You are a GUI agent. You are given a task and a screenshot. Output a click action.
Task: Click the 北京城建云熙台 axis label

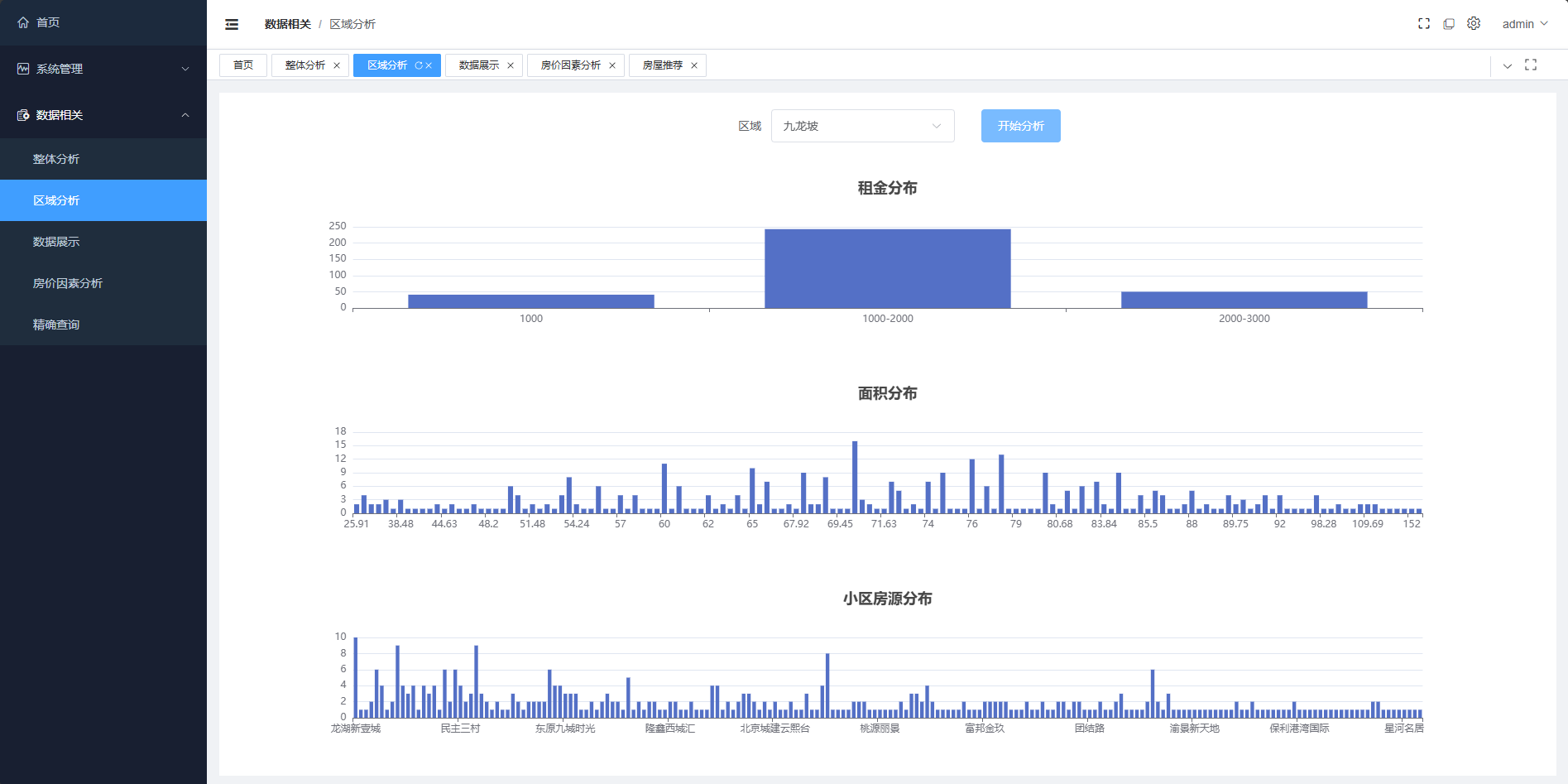(774, 729)
